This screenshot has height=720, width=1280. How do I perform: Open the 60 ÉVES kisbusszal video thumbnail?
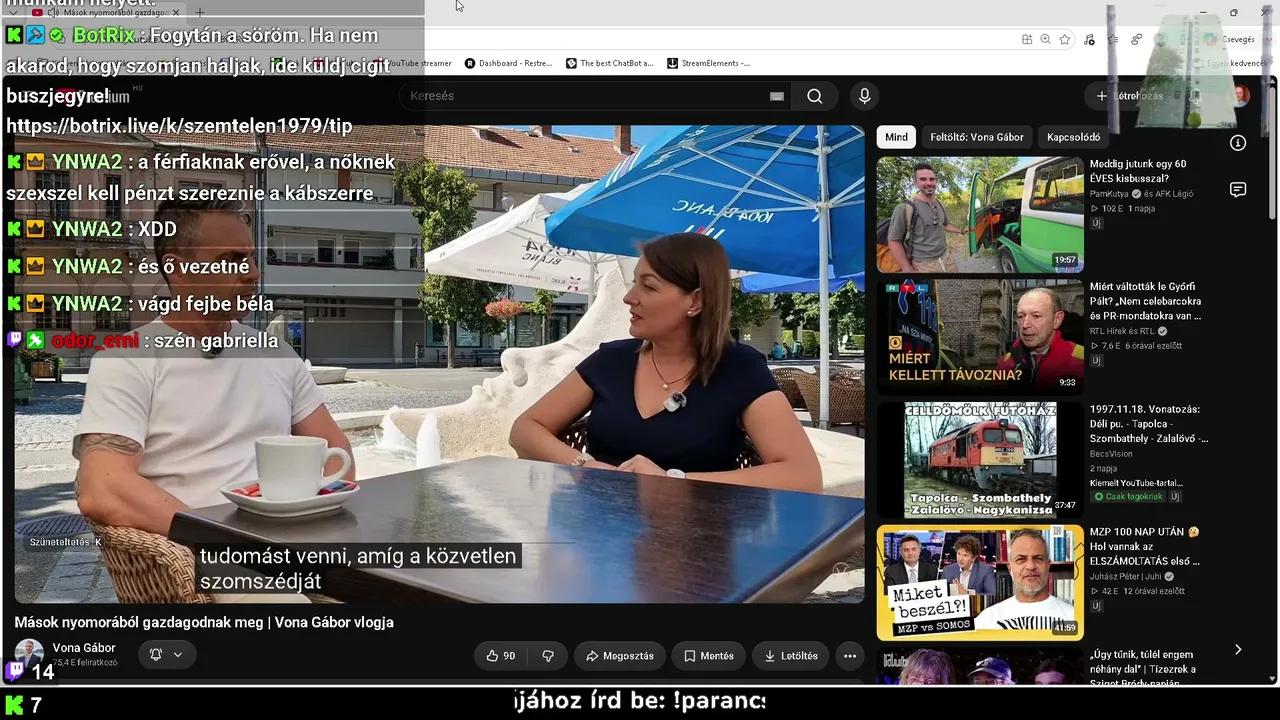(x=980, y=215)
